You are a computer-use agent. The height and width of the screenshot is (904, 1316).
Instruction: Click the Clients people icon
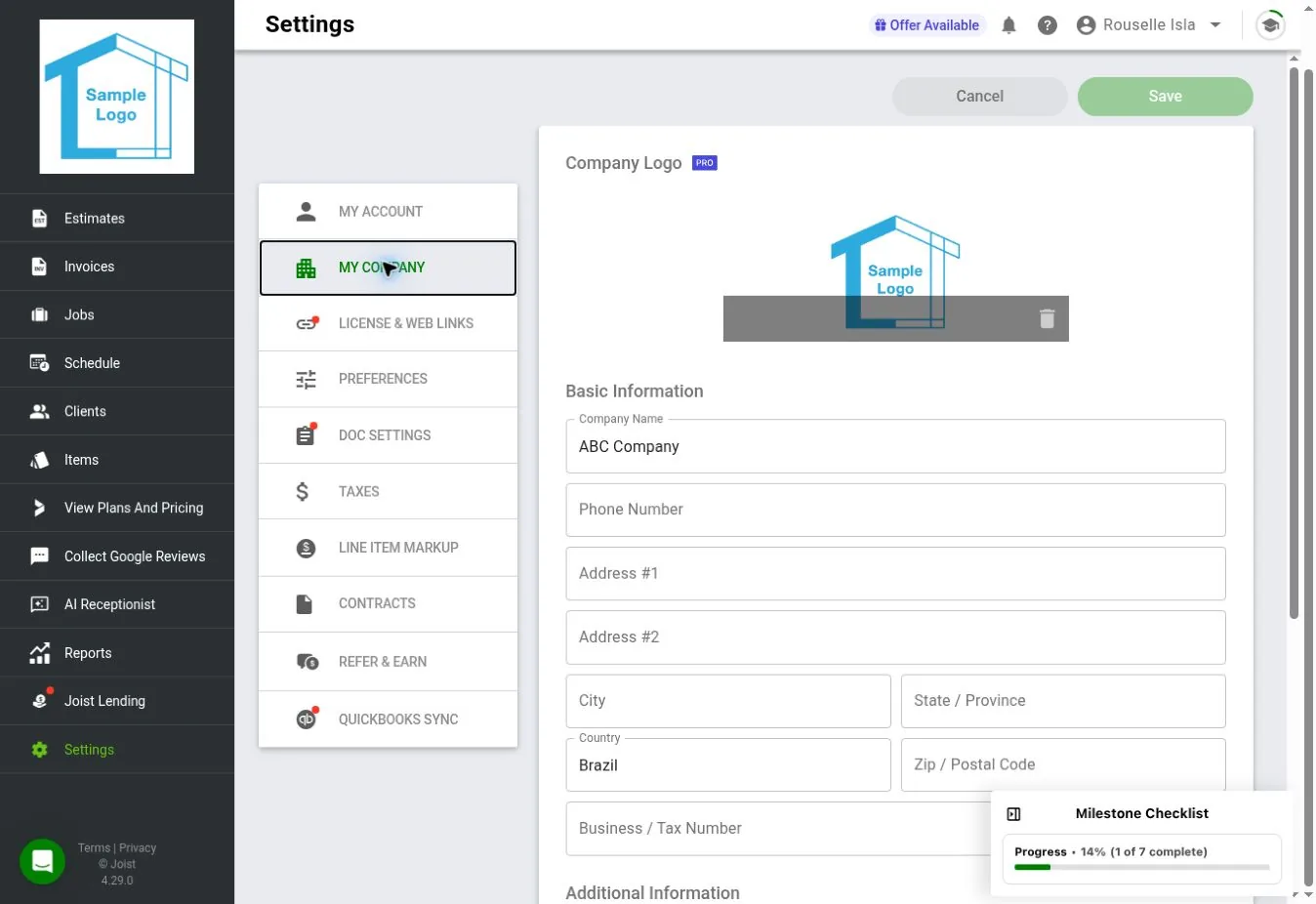pyautogui.click(x=39, y=411)
